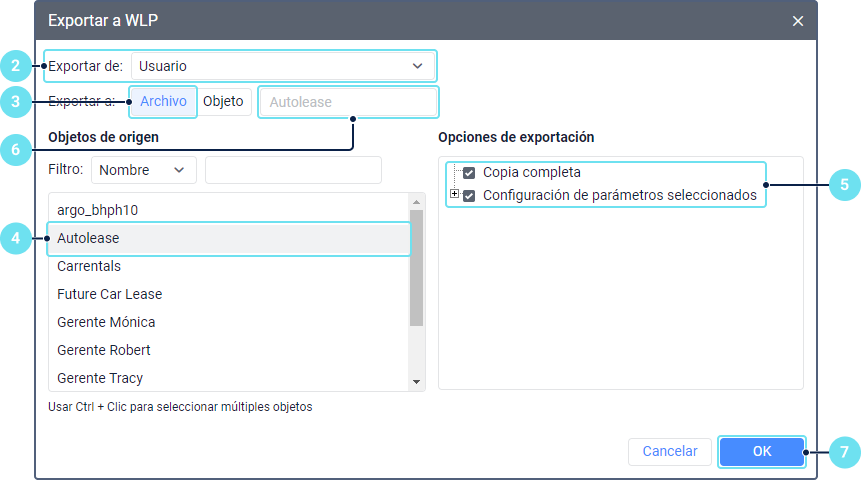Confirm export with the OK button
Image resolution: width=861 pixels, height=480 pixels.
[762, 451]
